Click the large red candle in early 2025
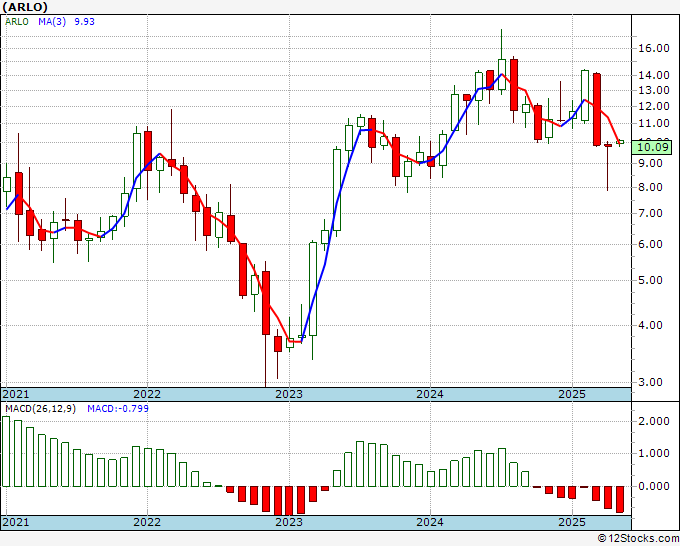680x546 pixels. [x=597, y=109]
